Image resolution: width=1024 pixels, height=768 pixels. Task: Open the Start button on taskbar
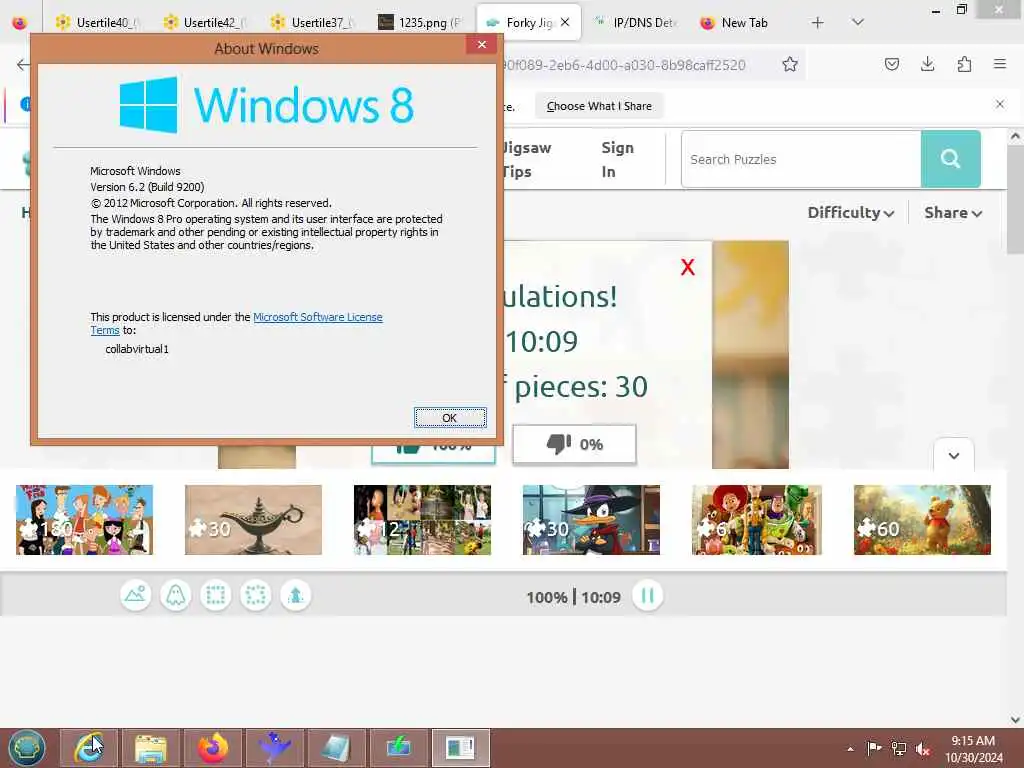tap(27, 748)
